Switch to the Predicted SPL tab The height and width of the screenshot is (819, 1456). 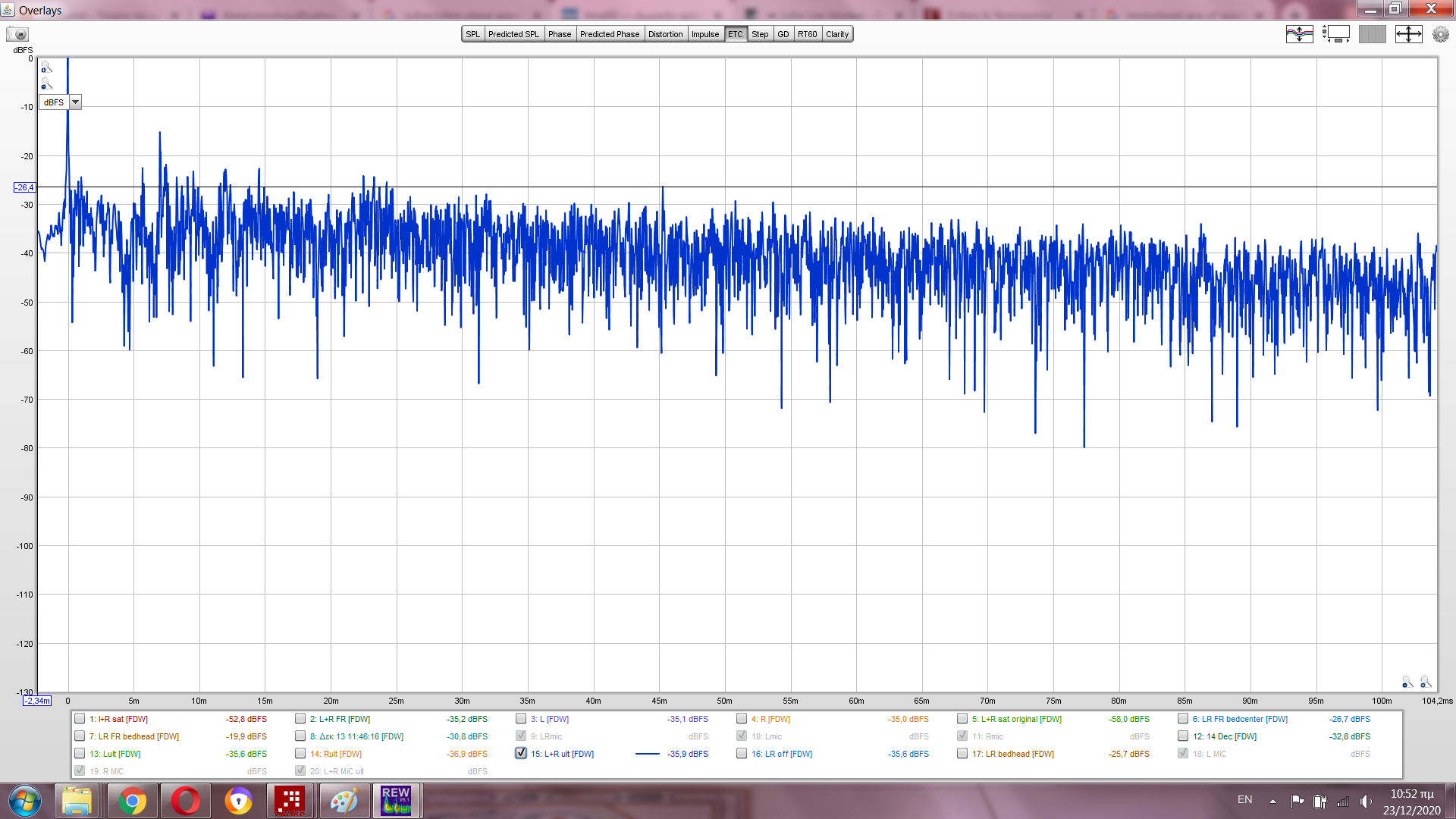point(513,34)
